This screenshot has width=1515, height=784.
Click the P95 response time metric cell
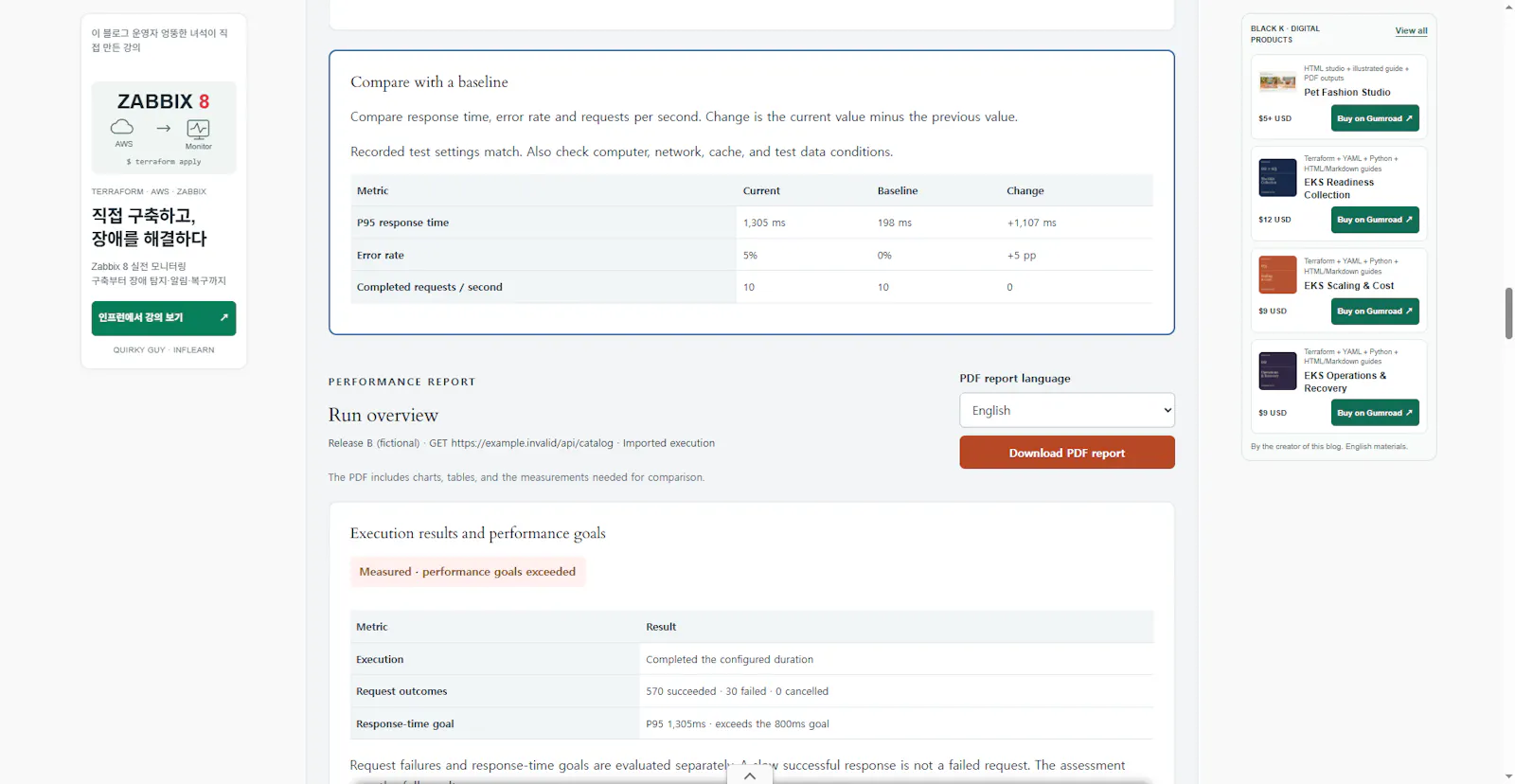(x=544, y=223)
